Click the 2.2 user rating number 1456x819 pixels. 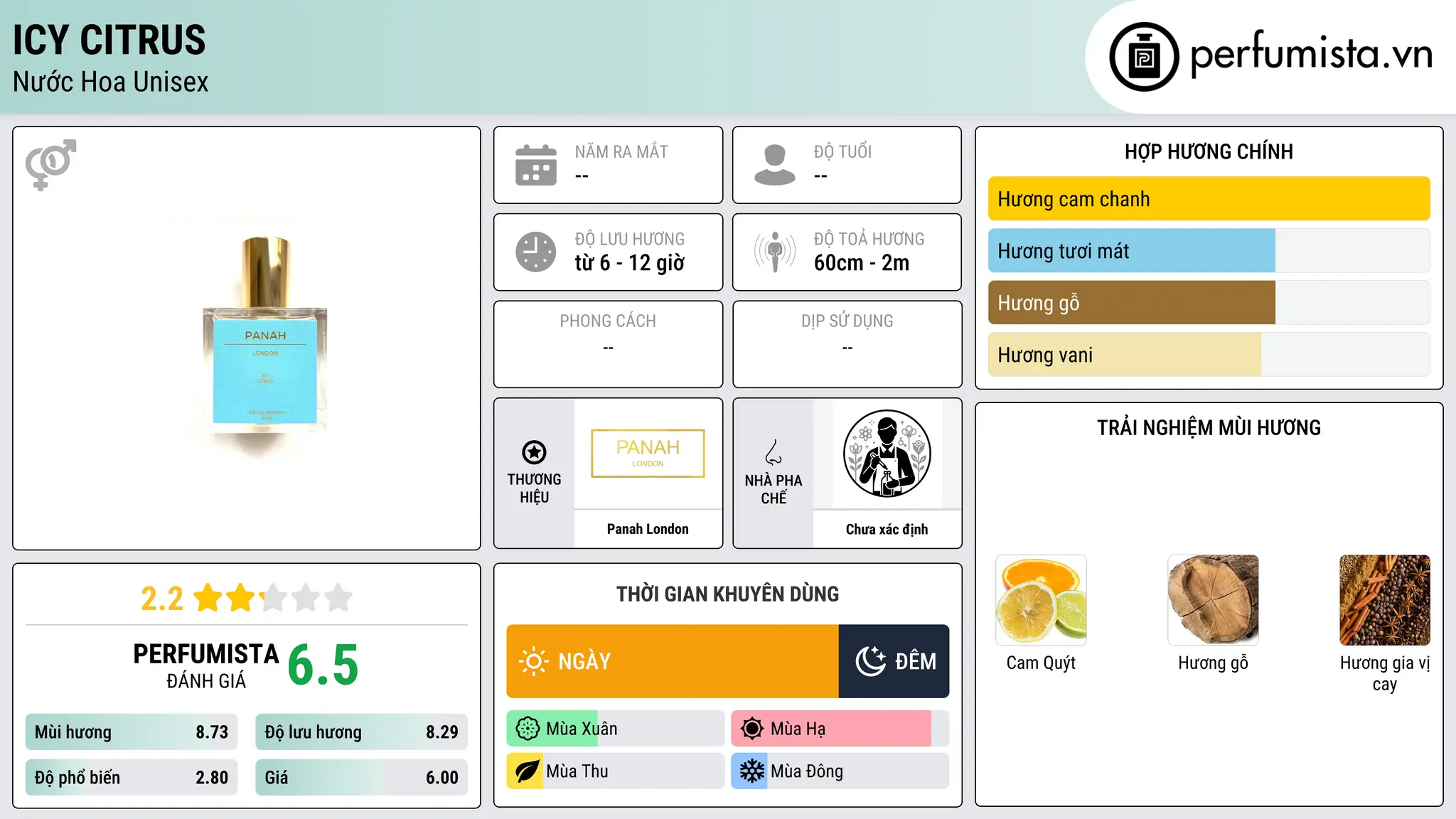tap(162, 599)
